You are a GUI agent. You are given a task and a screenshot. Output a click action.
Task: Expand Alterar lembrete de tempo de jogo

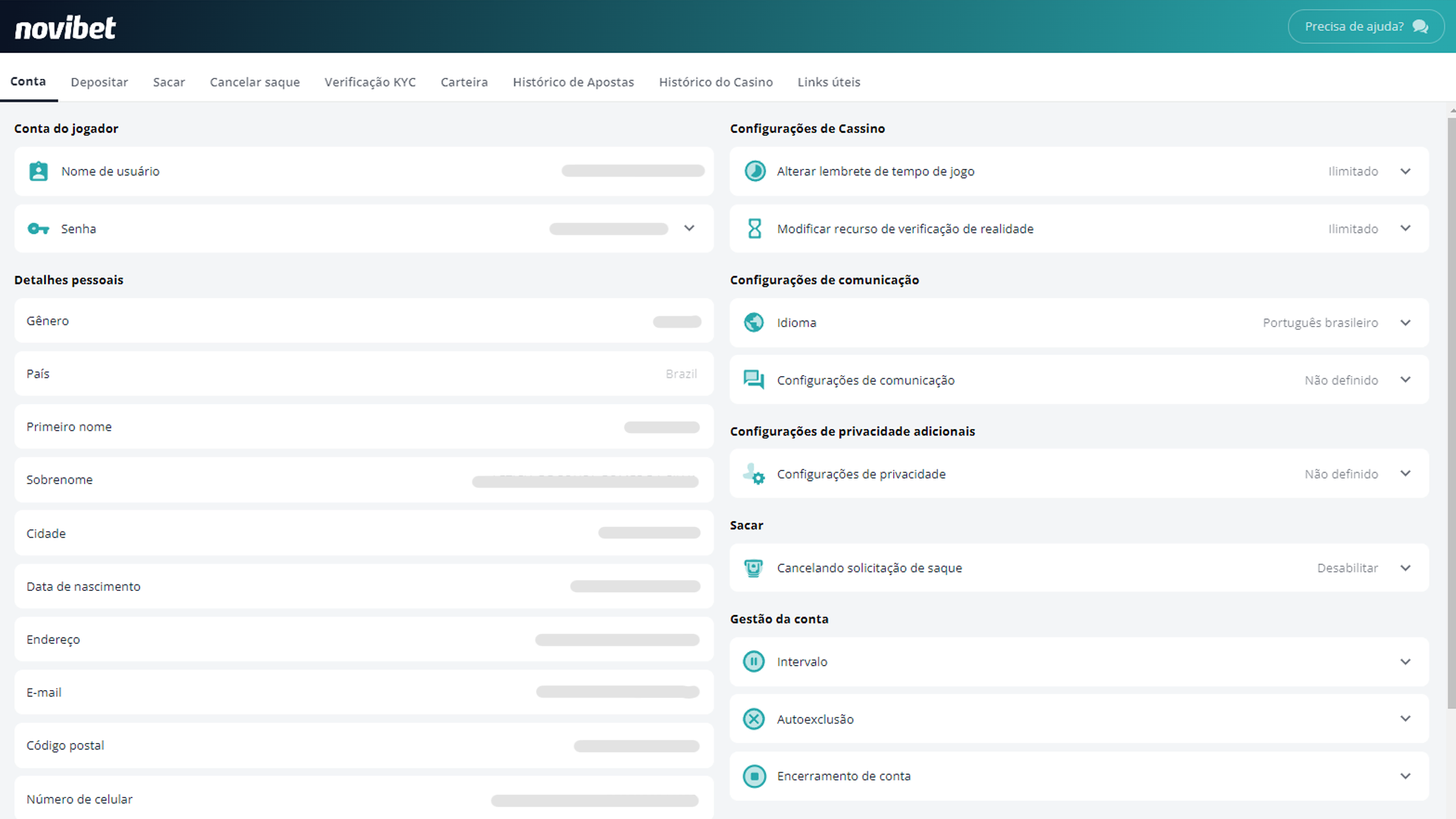(1405, 171)
